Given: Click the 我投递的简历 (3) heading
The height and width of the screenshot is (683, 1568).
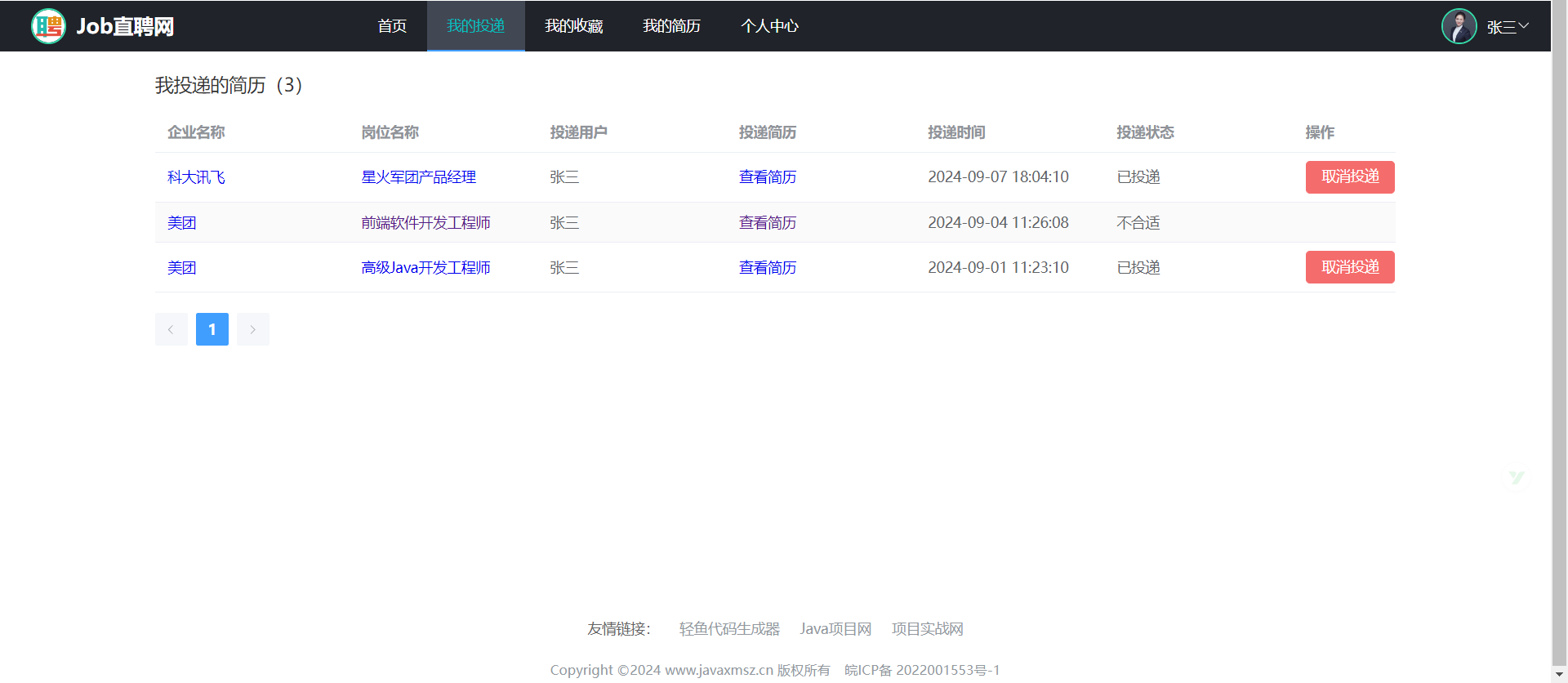Looking at the screenshot, I should pos(229,85).
